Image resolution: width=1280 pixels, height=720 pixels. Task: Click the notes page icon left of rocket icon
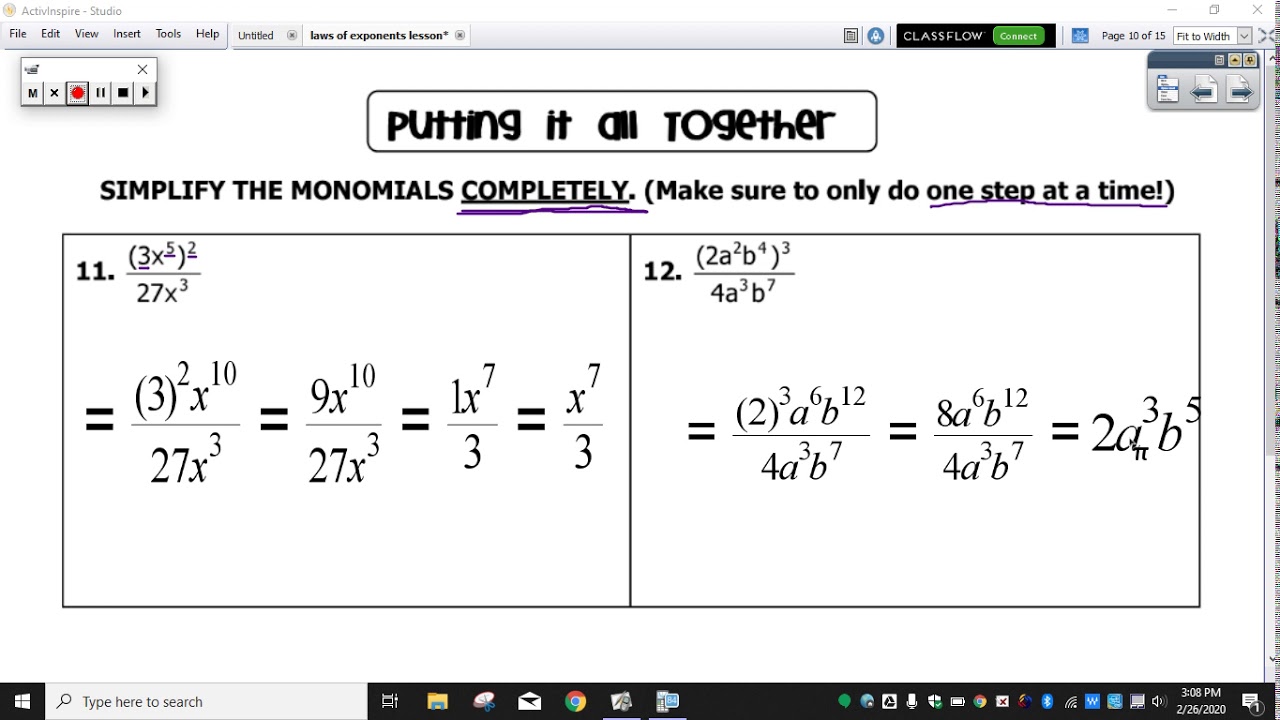click(851, 36)
